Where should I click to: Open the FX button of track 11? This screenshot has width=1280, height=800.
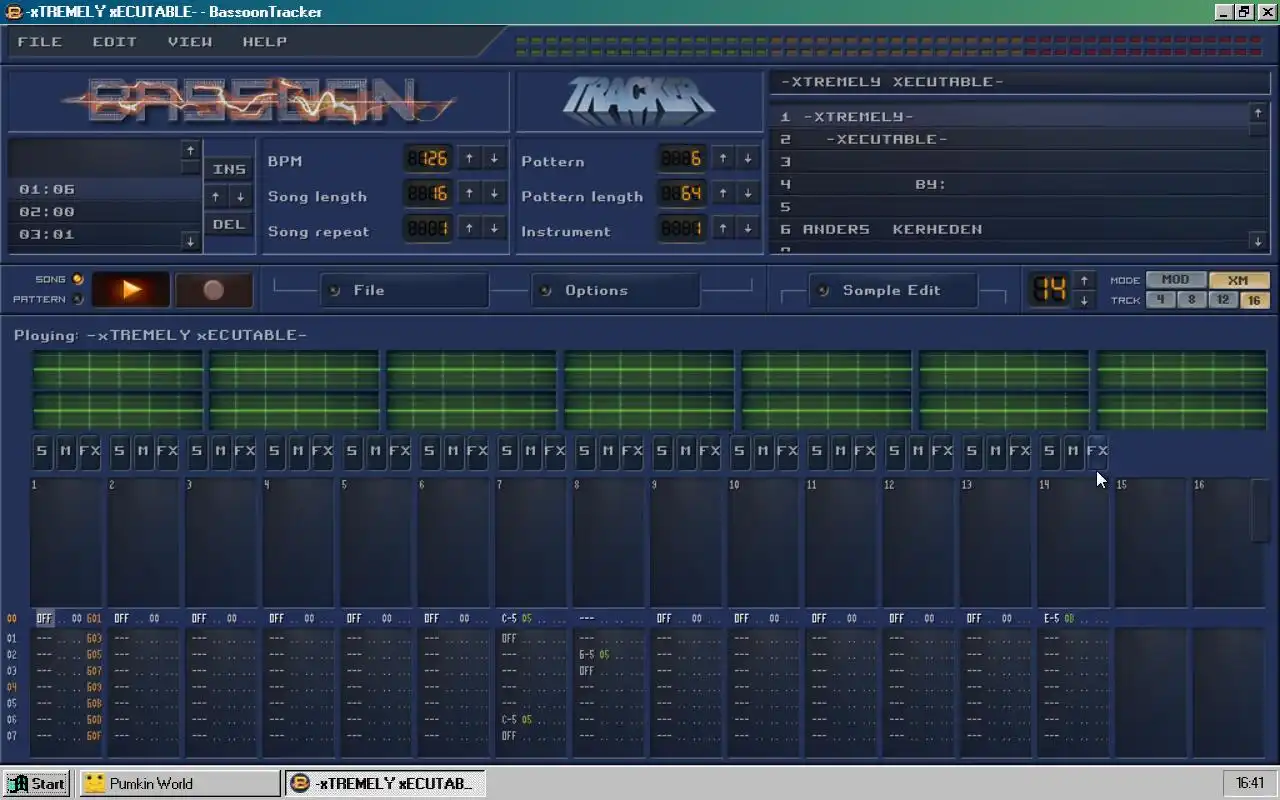[865, 451]
